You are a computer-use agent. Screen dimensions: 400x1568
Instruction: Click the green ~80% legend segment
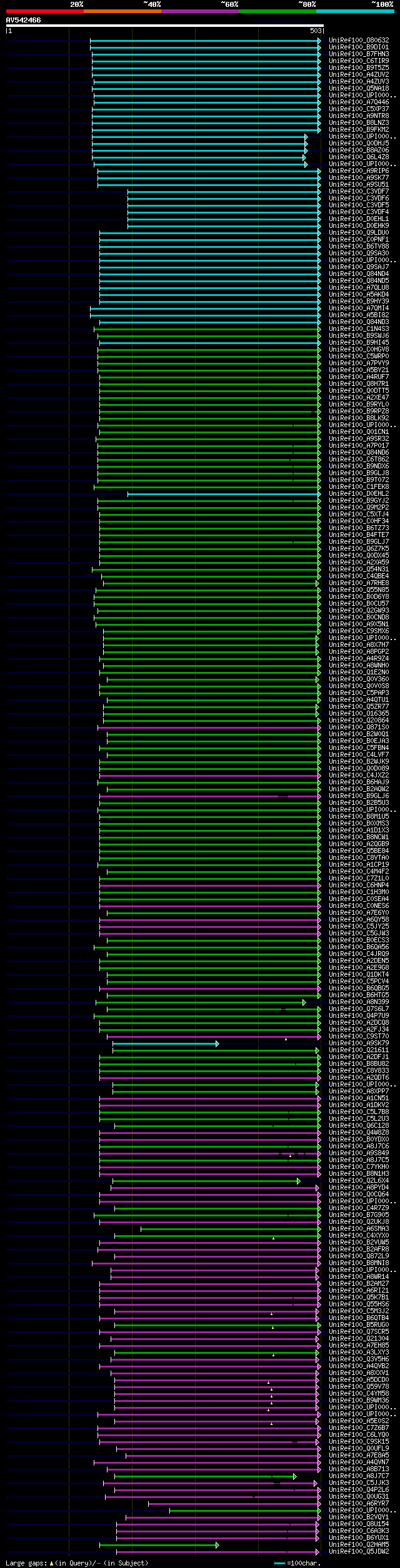(277, 11)
